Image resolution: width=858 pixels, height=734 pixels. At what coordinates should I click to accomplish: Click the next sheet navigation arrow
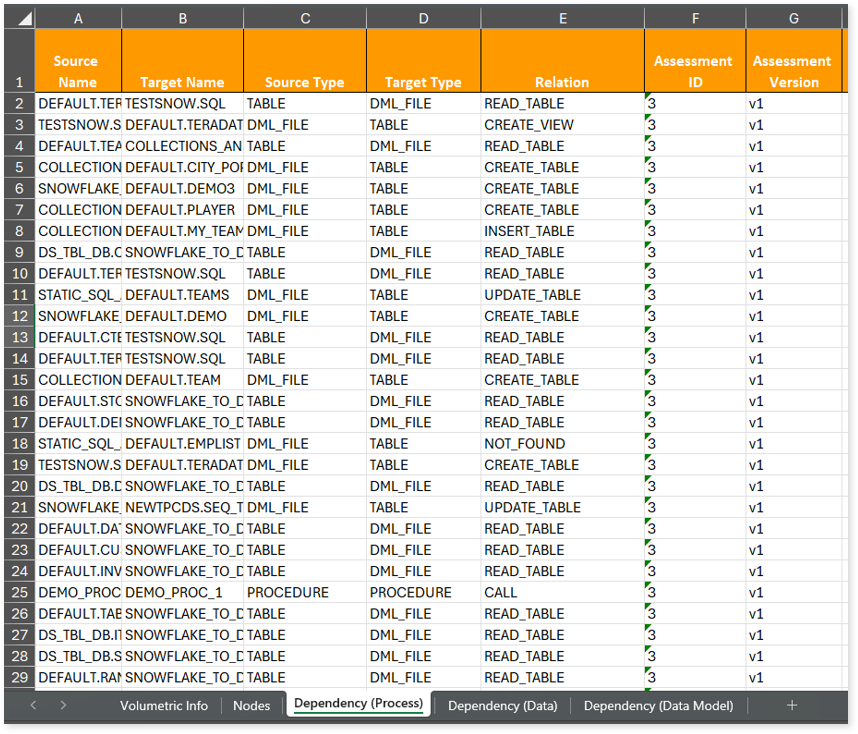point(63,705)
